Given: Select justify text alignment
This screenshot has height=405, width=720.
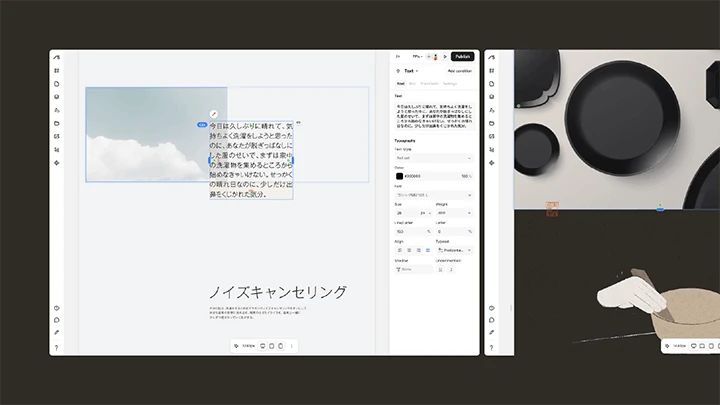Looking at the screenshot, I should tap(428, 250).
